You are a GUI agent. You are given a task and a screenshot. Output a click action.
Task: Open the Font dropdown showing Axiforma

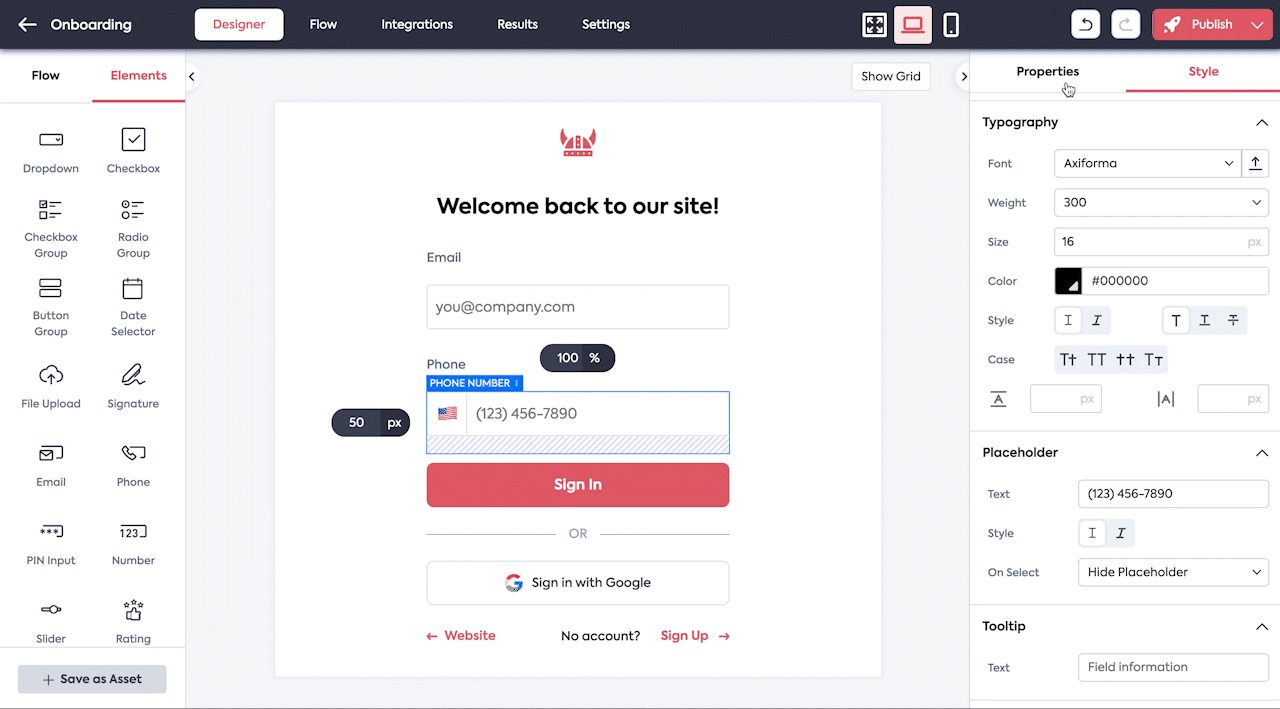coord(1147,163)
